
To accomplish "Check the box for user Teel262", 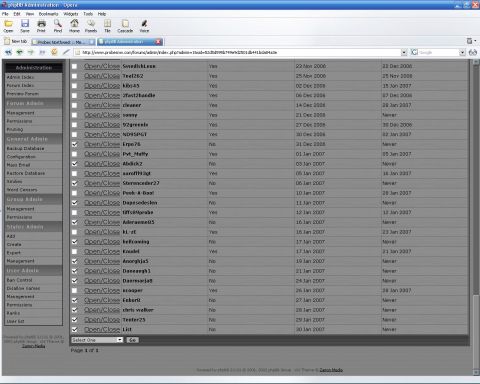I will point(74,76).
